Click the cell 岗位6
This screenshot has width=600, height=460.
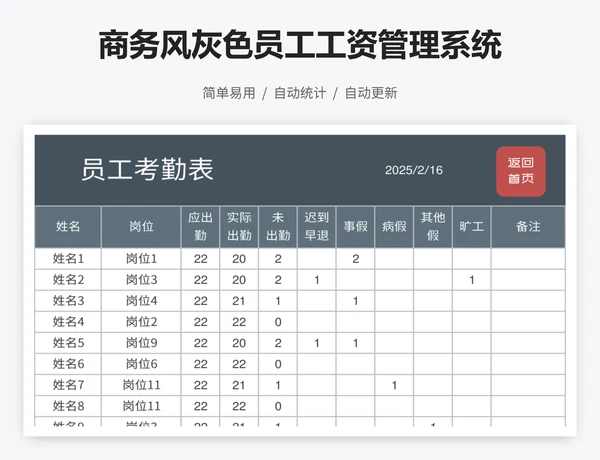[x=141, y=364]
